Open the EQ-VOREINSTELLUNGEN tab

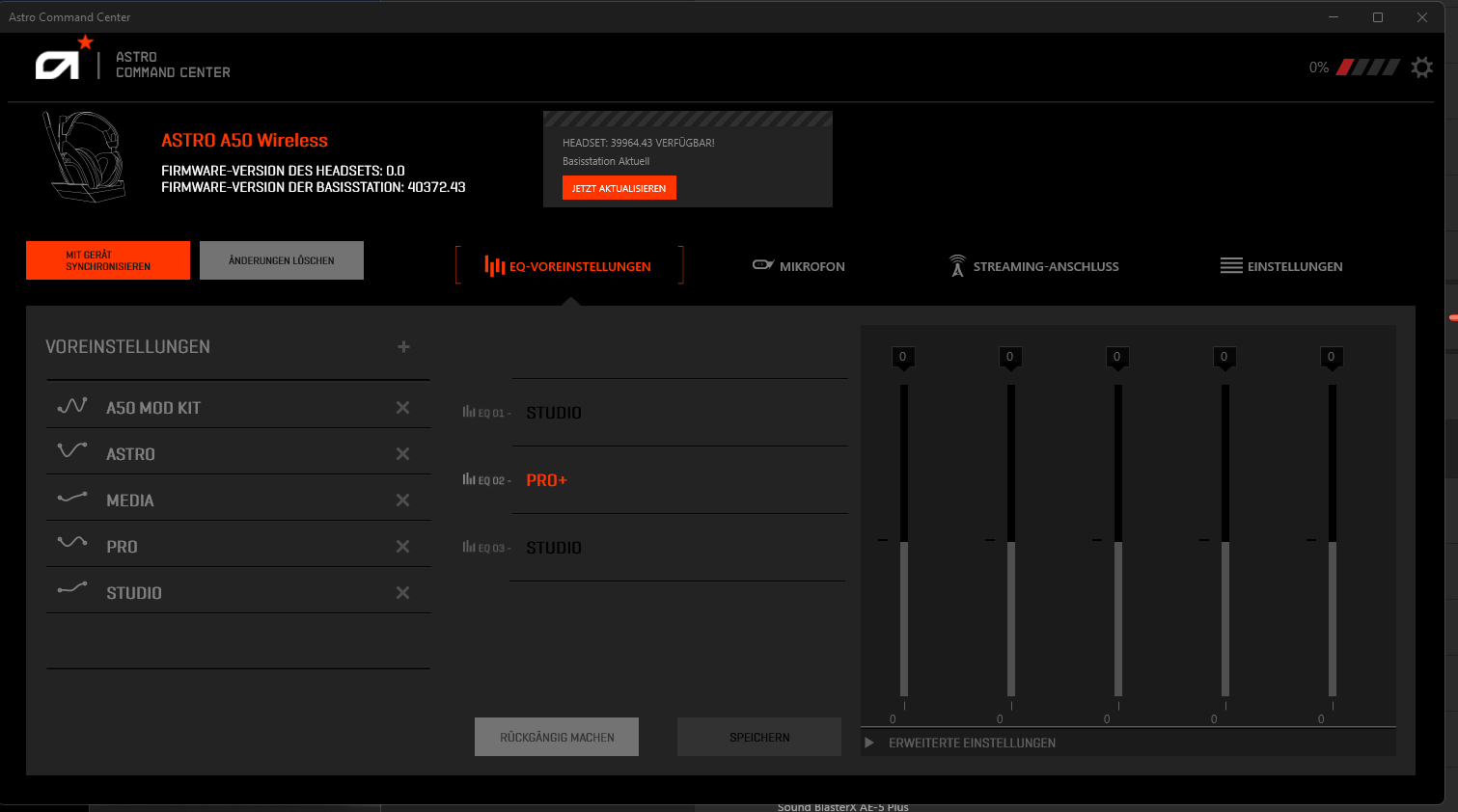coord(569,266)
